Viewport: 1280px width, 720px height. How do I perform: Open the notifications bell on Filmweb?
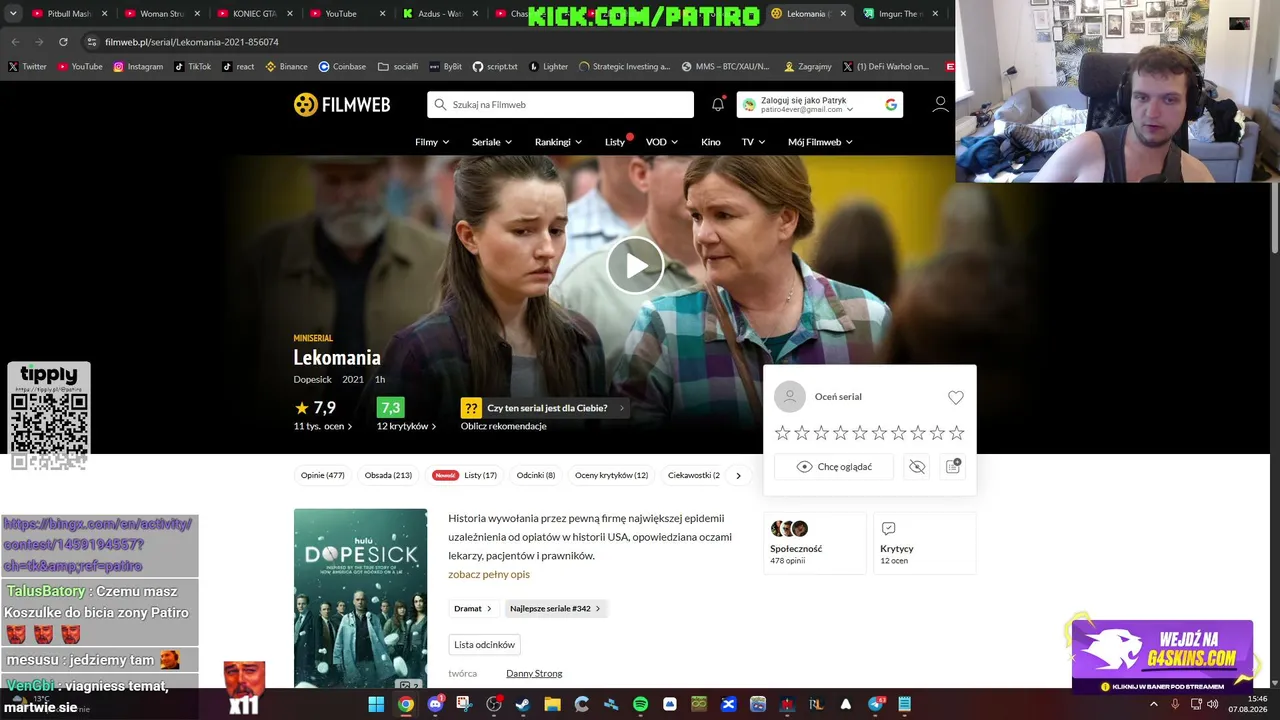[718, 104]
